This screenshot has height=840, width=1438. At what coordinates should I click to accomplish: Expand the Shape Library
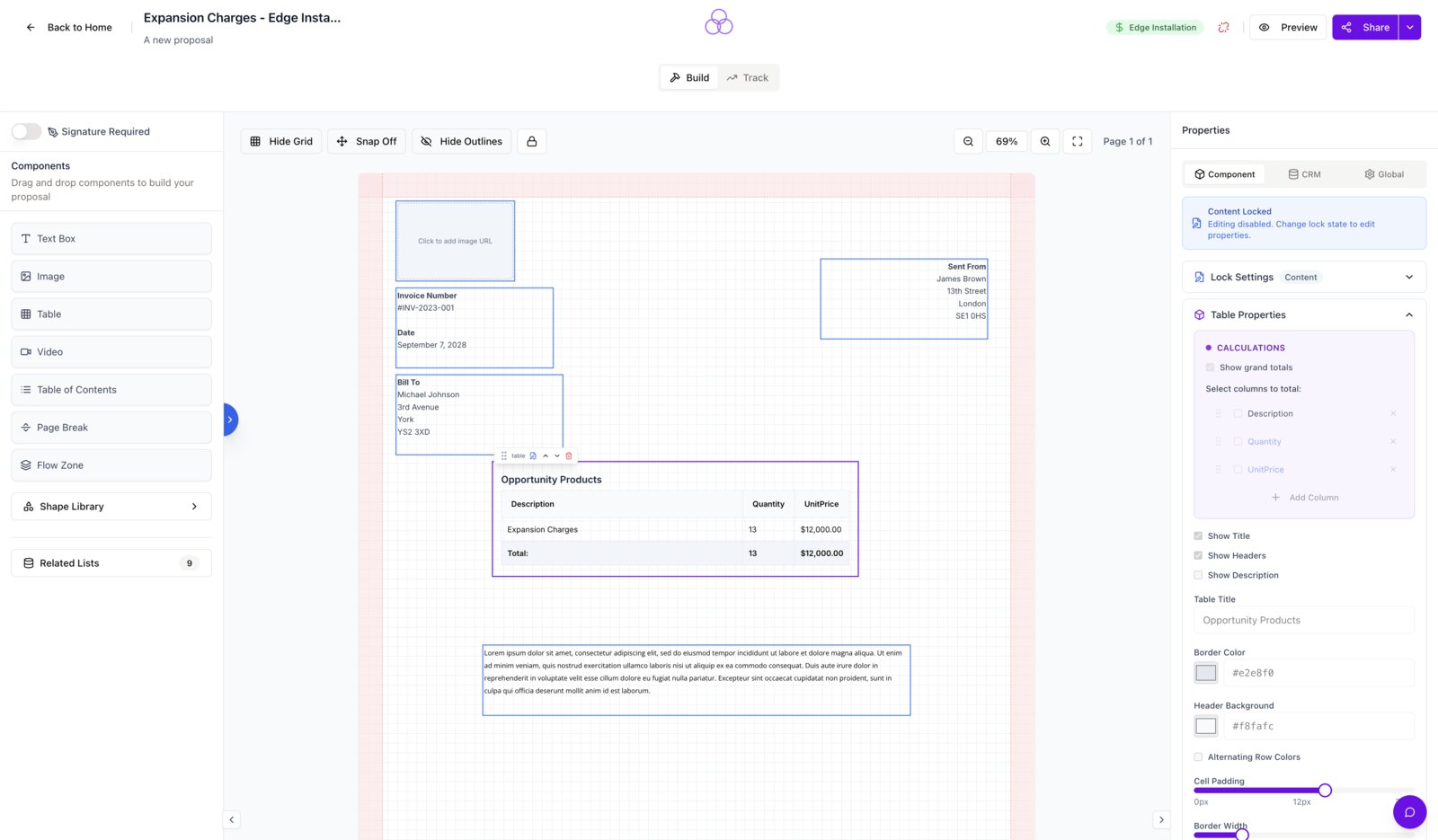tap(111, 507)
